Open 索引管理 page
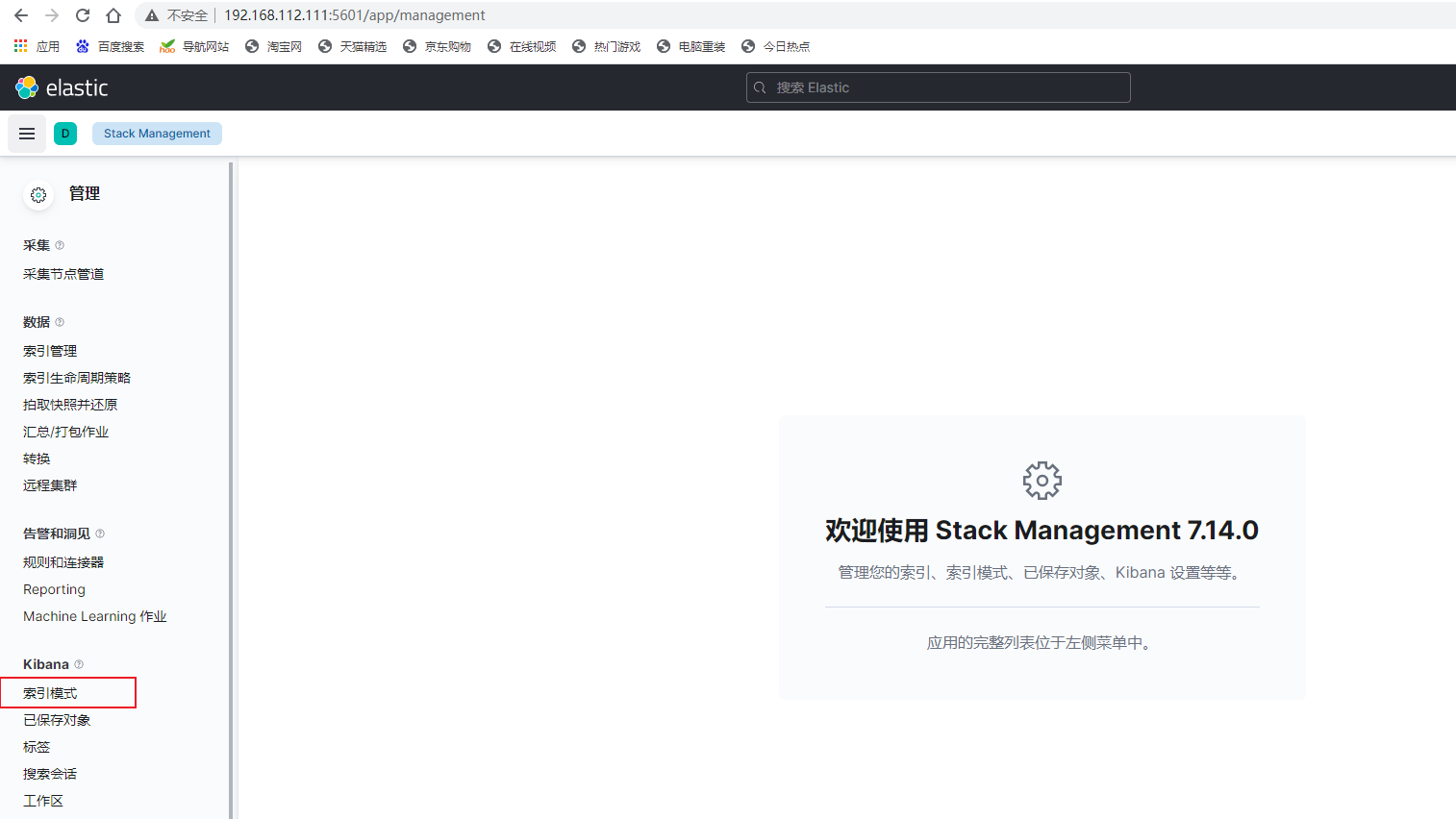Screen dimensions: 1456x819 [x=50, y=351]
